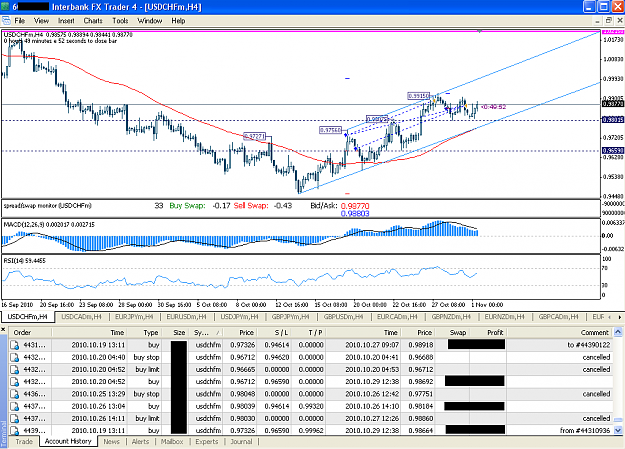
Task: Select the active USDCHFm,H4 chart tab
Action: (28, 317)
